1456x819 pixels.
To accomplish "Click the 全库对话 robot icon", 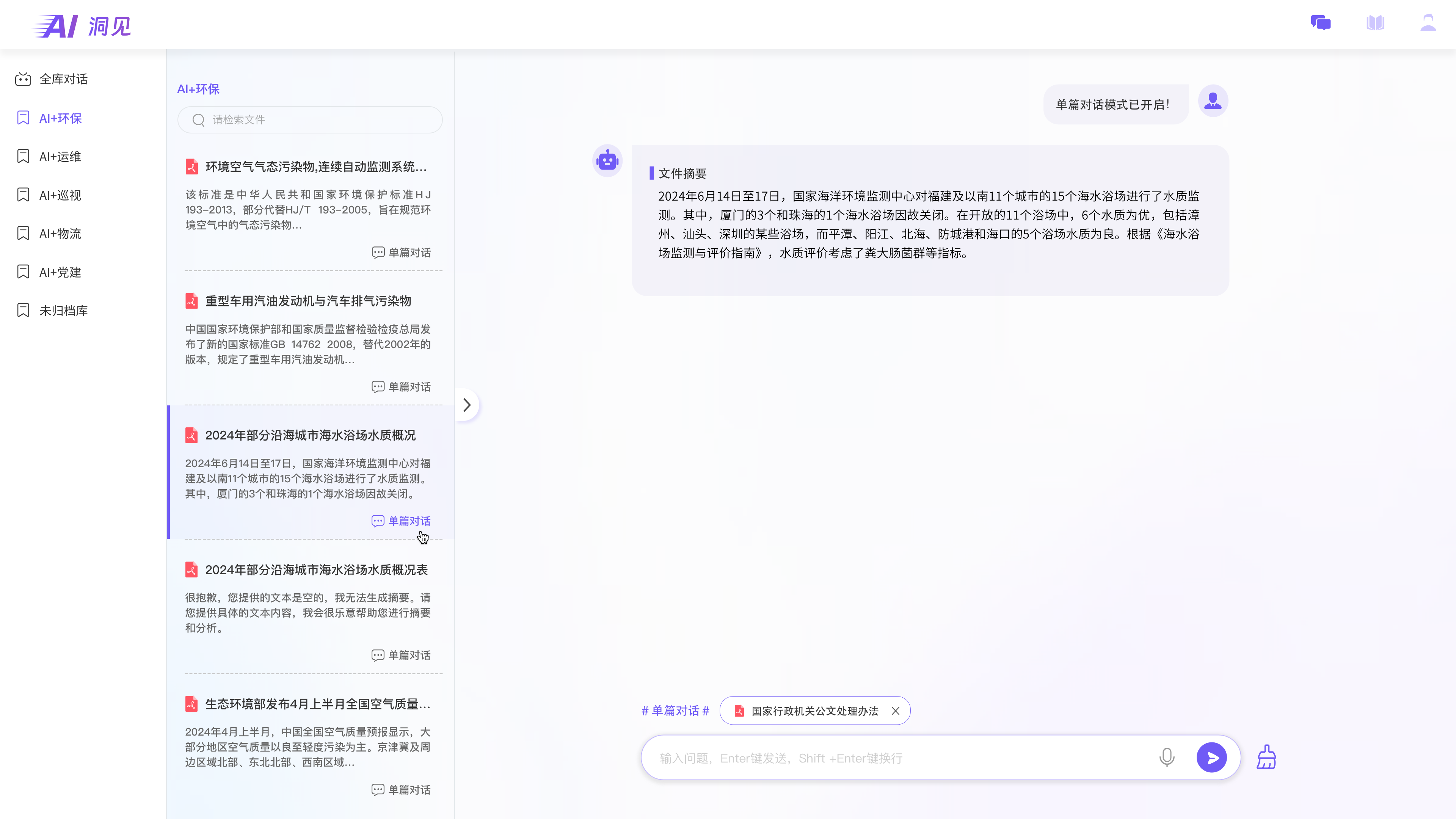I will coord(23,79).
